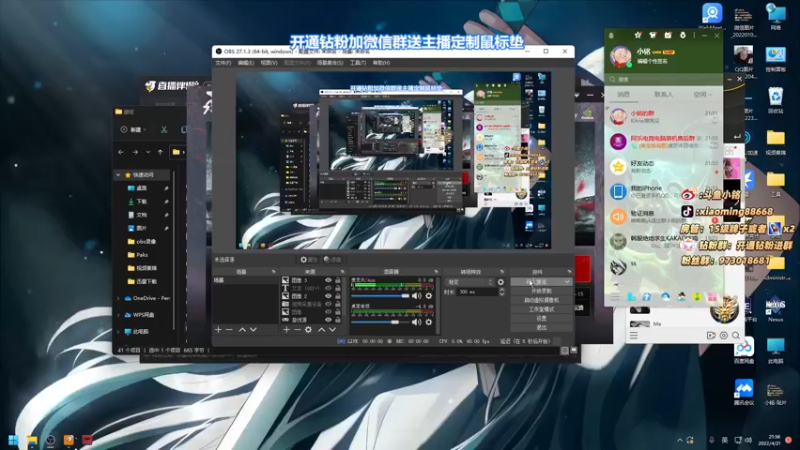Open the Desktop Audio settings gear
This screenshot has width=800, height=450.
click(429, 322)
